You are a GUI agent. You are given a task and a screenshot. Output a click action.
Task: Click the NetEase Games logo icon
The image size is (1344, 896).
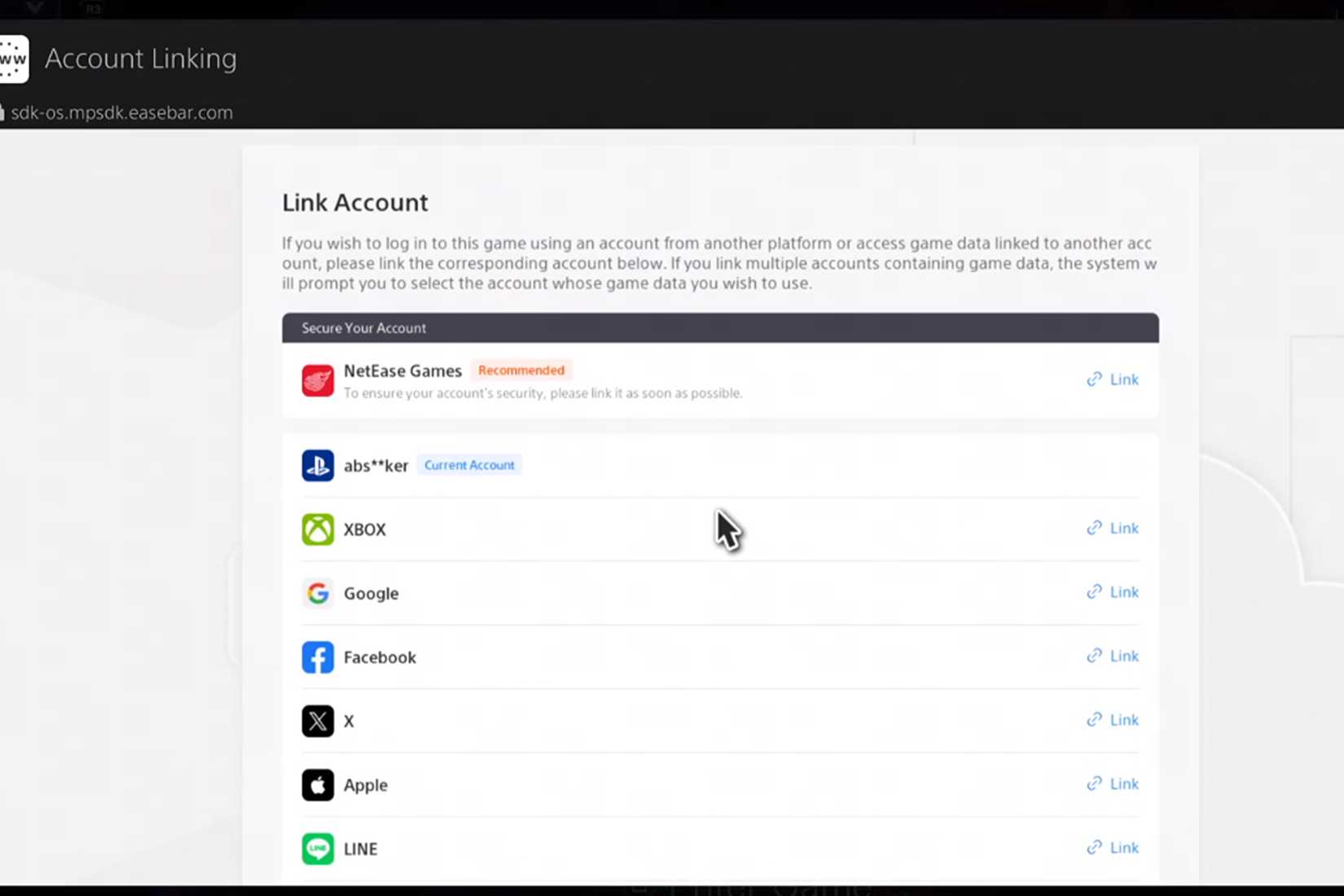click(x=318, y=380)
